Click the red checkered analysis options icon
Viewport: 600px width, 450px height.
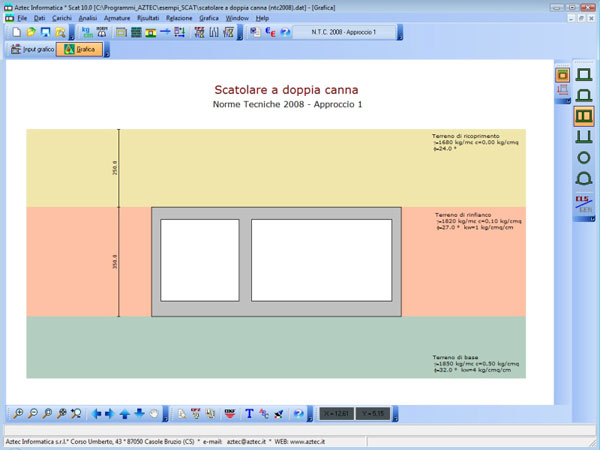click(199, 33)
